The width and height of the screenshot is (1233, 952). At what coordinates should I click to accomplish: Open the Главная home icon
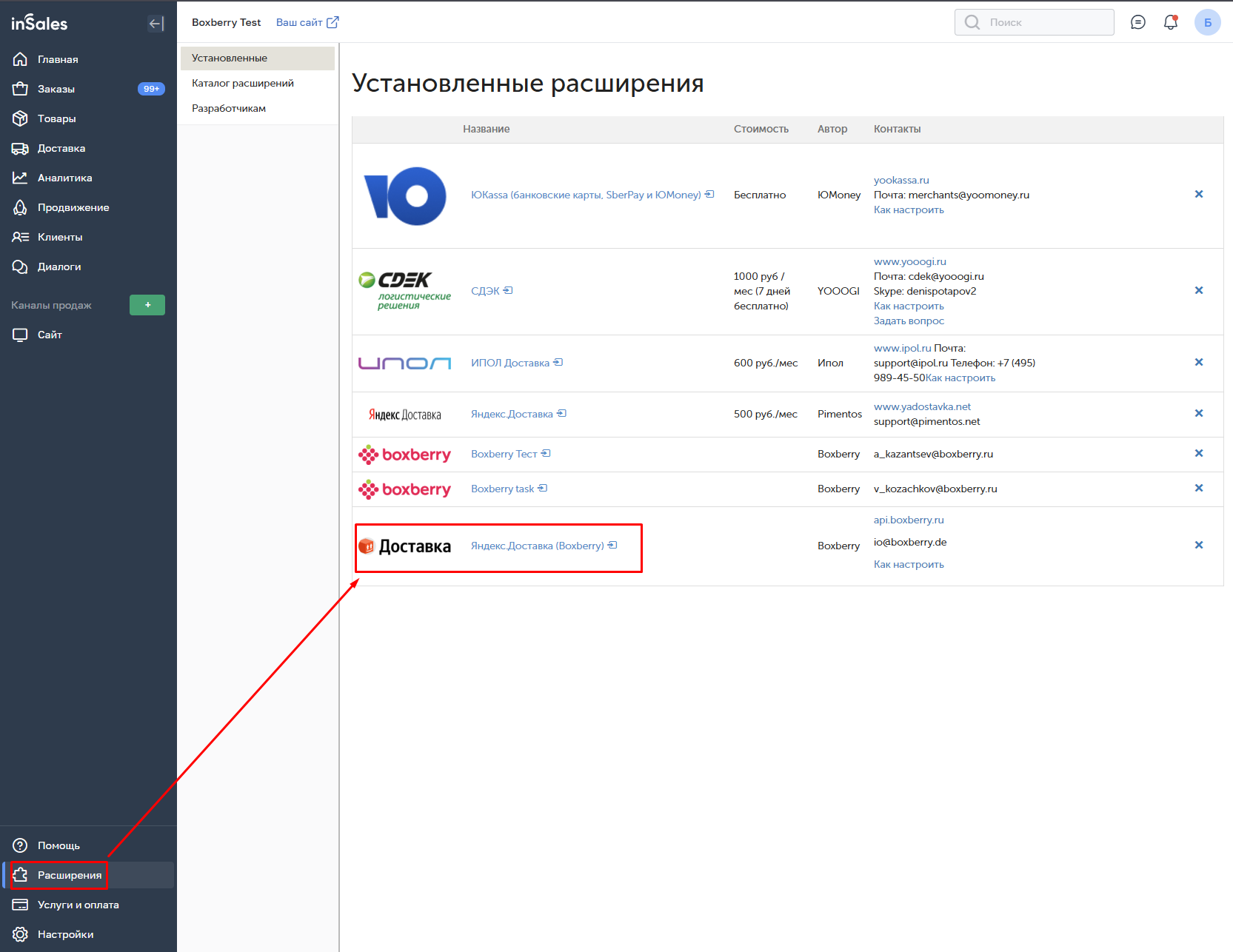coord(20,59)
